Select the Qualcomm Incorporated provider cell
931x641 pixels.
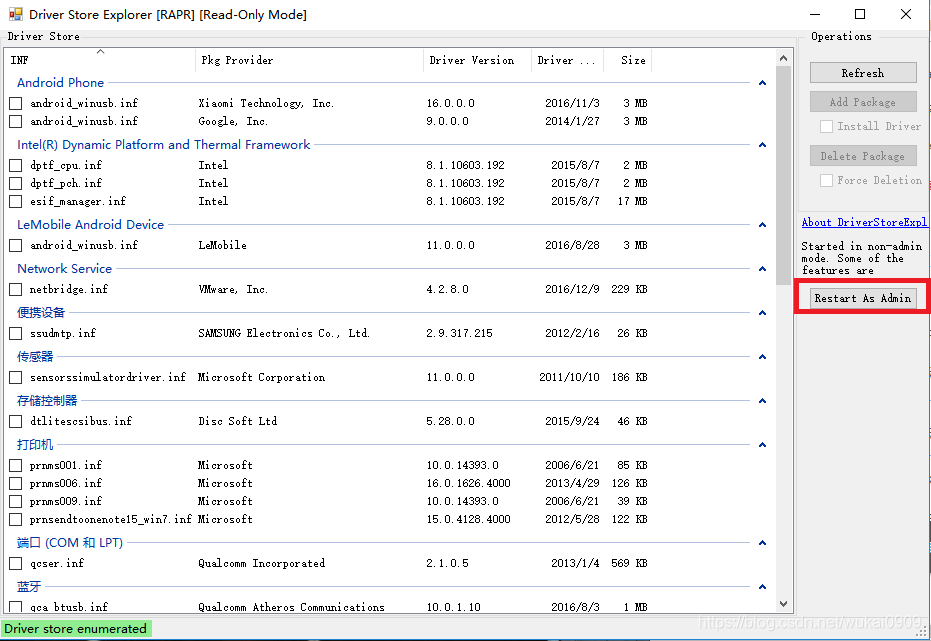[x=261, y=563]
